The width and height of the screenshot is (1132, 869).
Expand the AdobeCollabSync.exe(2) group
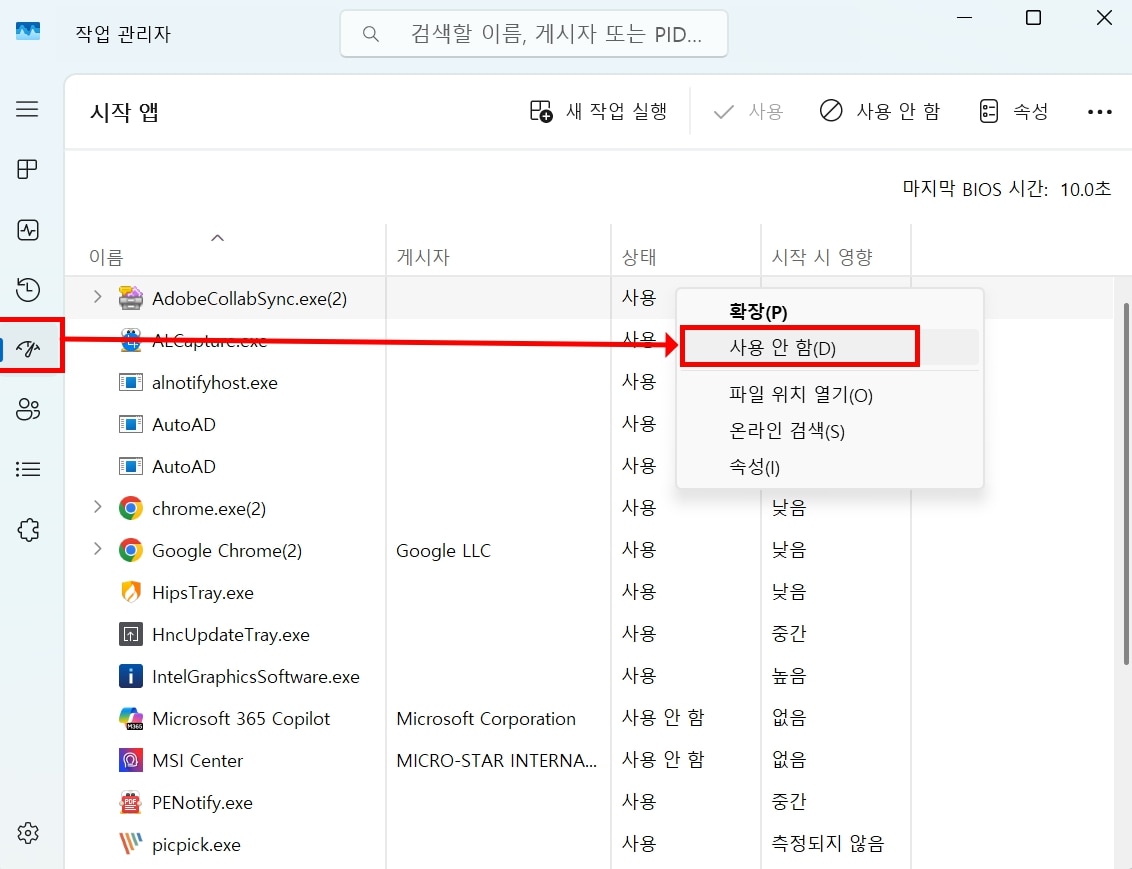coord(97,297)
